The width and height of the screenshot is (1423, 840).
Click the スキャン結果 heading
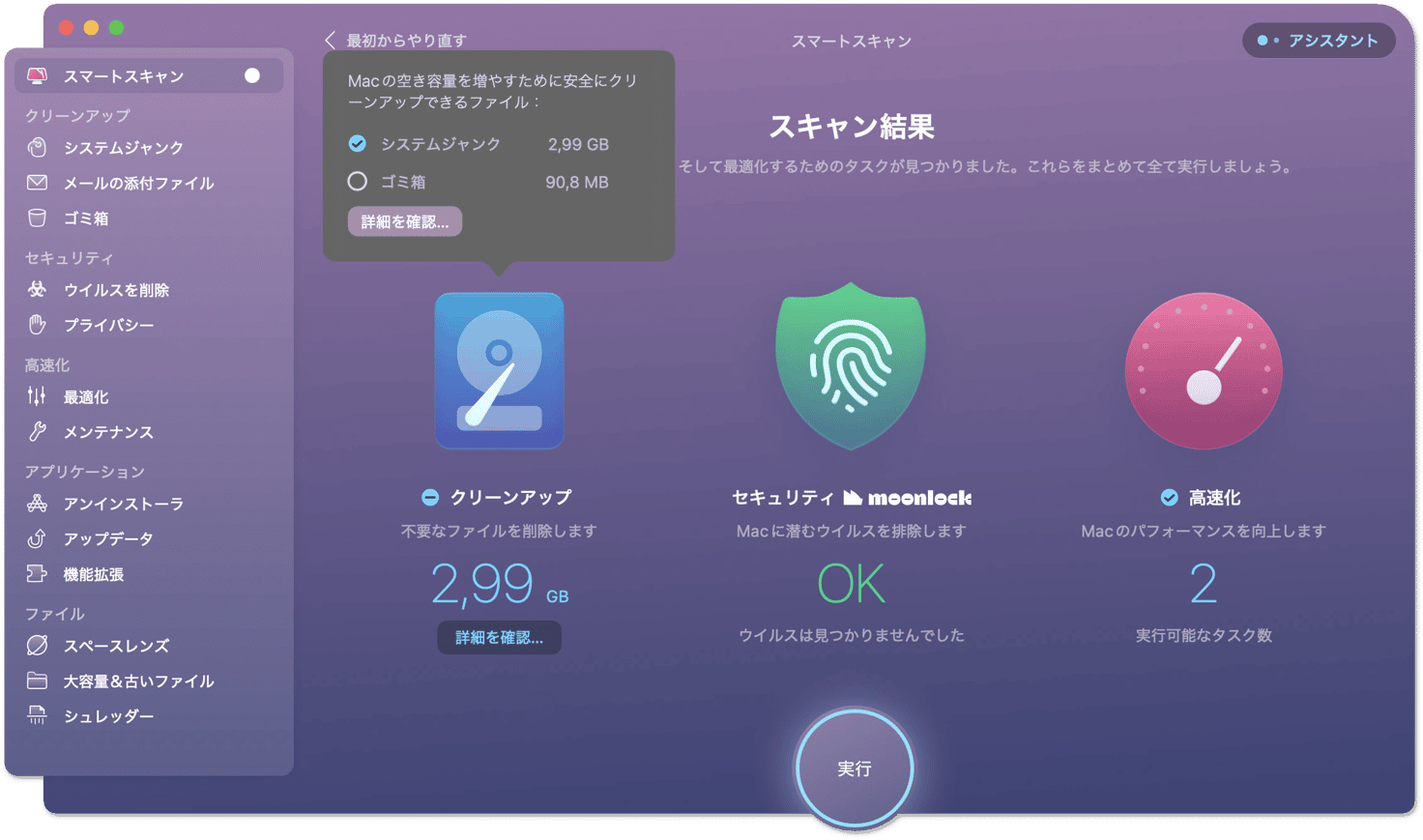click(851, 127)
